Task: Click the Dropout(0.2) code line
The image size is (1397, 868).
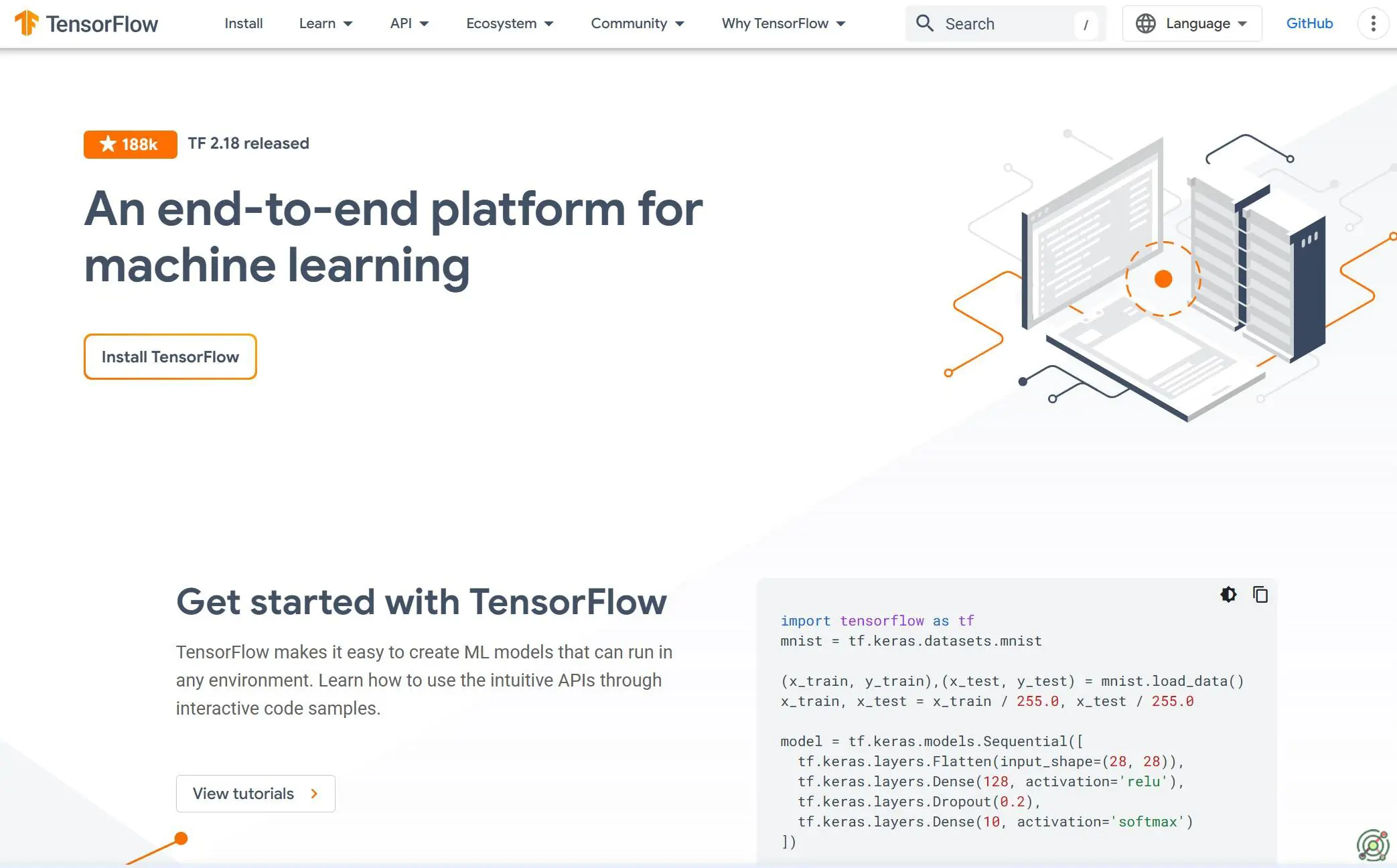Action: [919, 802]
